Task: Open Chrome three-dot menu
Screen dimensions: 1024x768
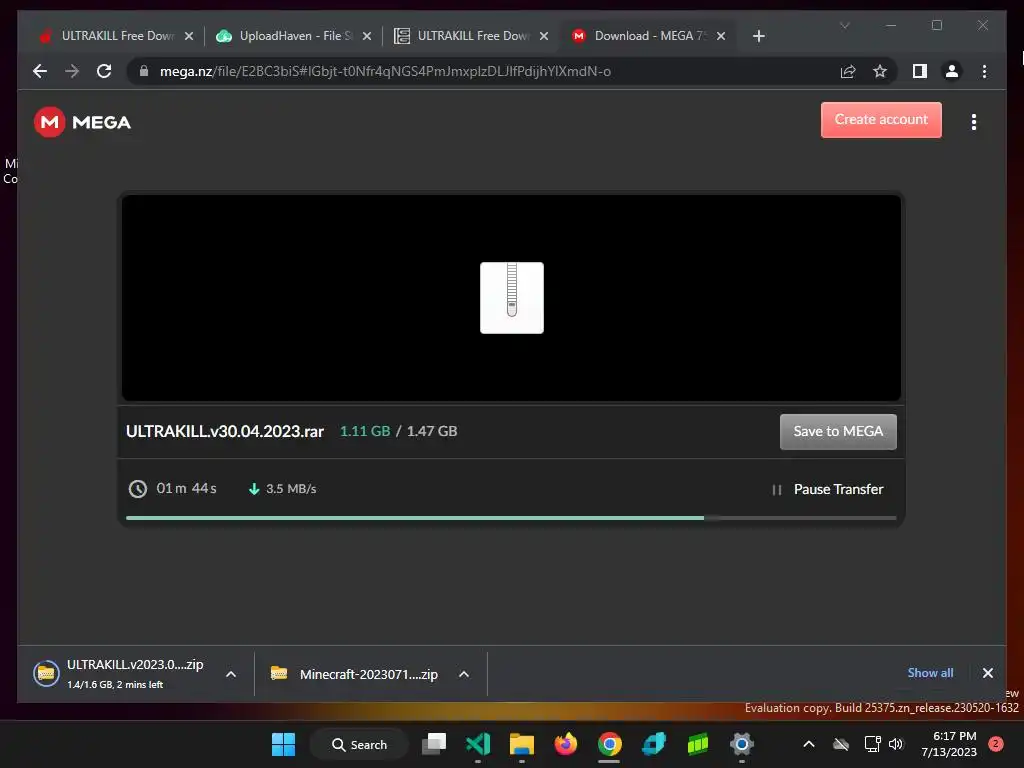Action: click(x=984, y=71)
